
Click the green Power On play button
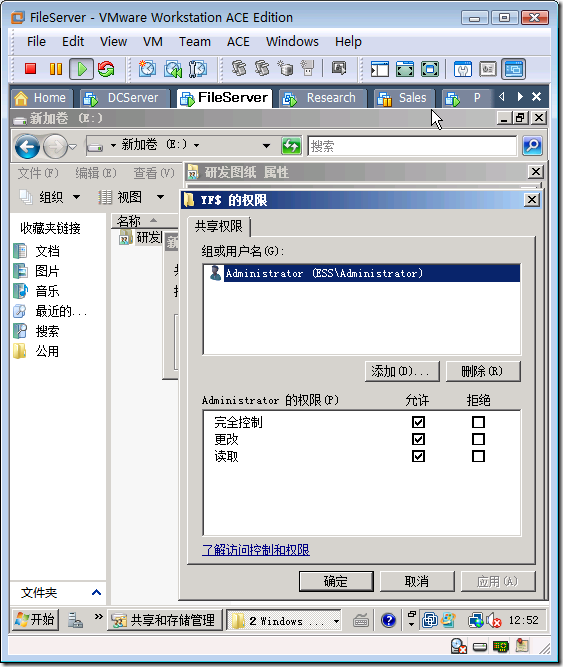coord(81,68)
